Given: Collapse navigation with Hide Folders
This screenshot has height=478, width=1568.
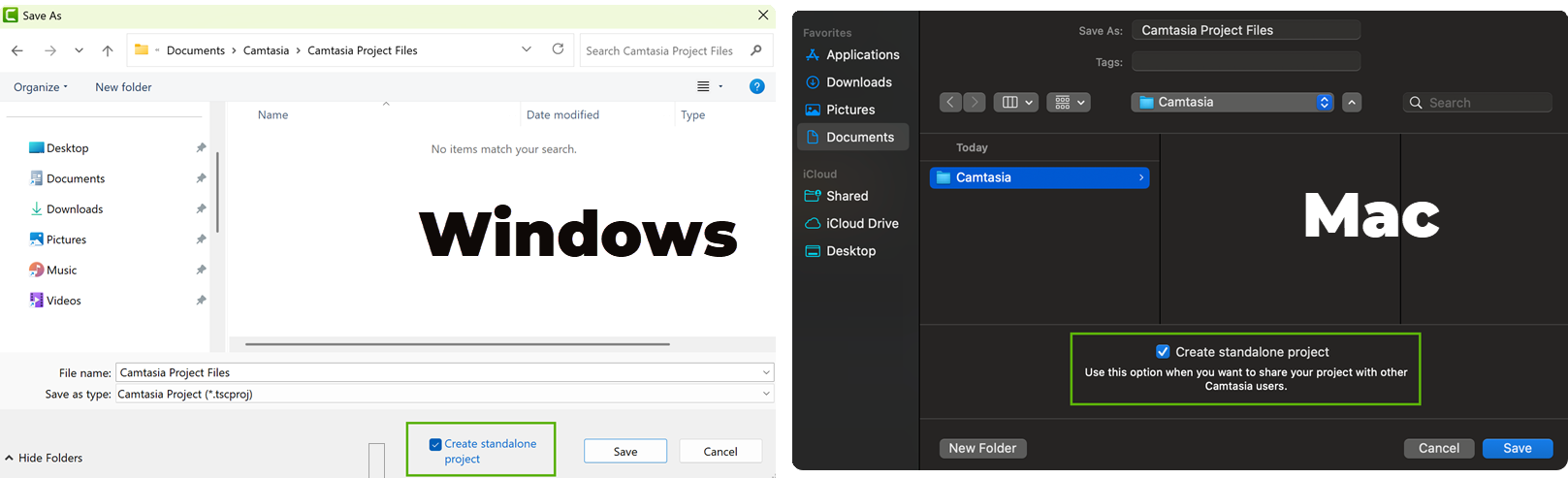Looking at the screenshot, I should [x=44, y=458].
